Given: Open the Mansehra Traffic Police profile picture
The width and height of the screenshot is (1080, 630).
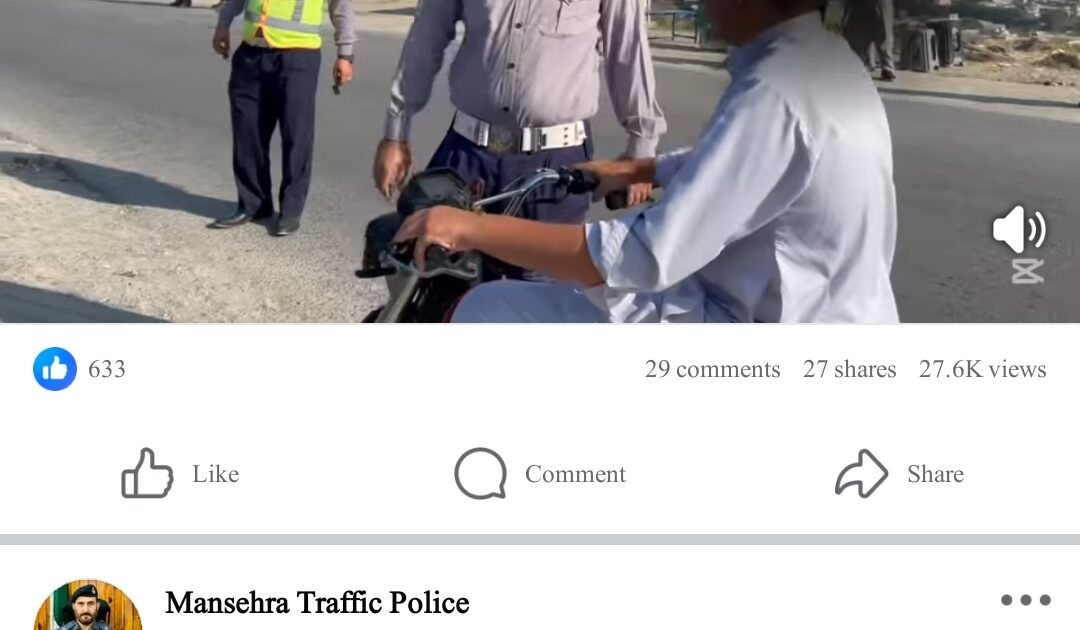Looking at the screenshot, I should 87,605.
